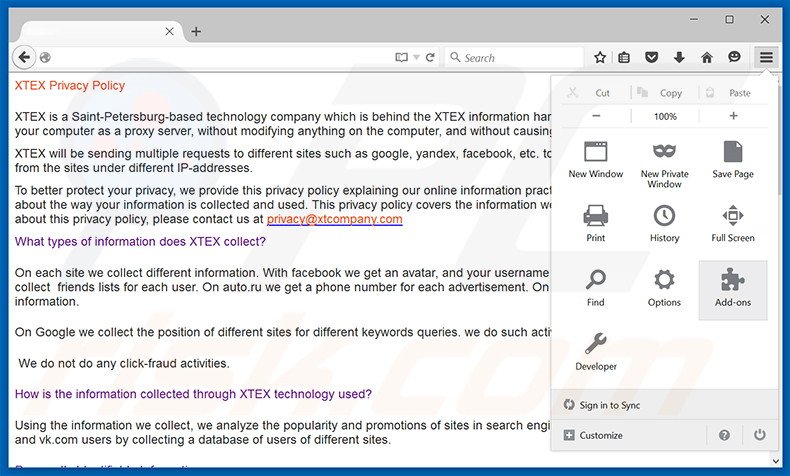The height and width of the screenshot is (476, 790).
Task: Open a new tab with plus
Action: [x=196, y=32]
